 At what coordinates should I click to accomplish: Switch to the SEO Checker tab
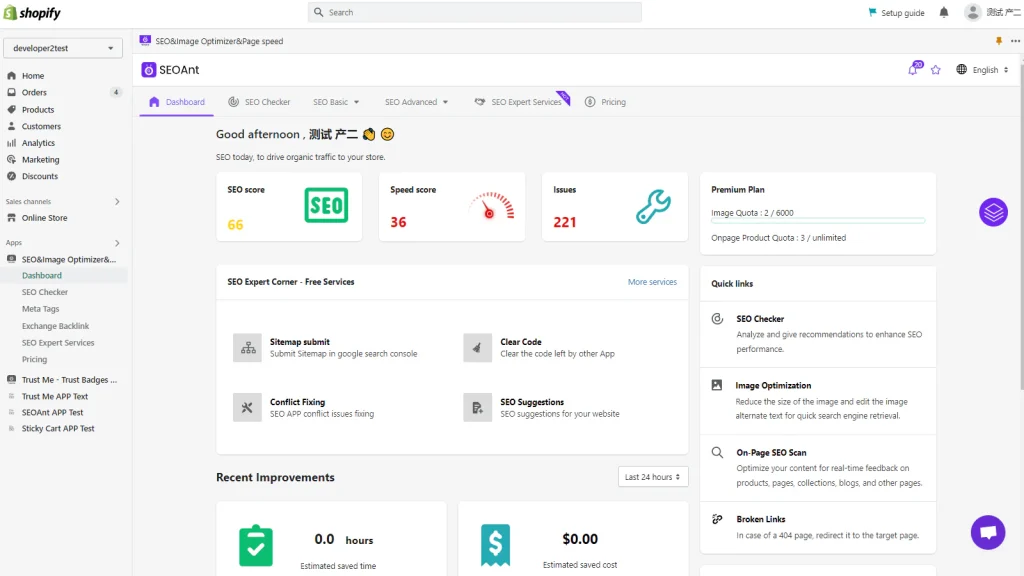[259, 102]
